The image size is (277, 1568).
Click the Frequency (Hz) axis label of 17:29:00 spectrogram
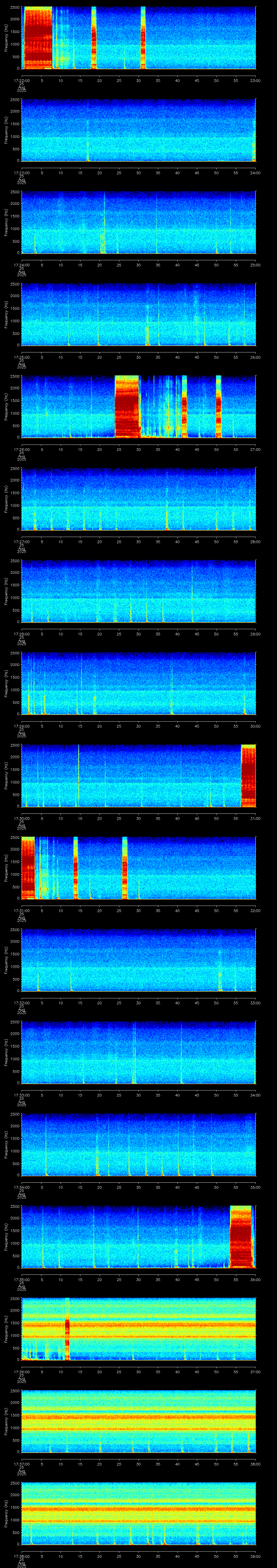pyautogui.click(x=7, y=683)
